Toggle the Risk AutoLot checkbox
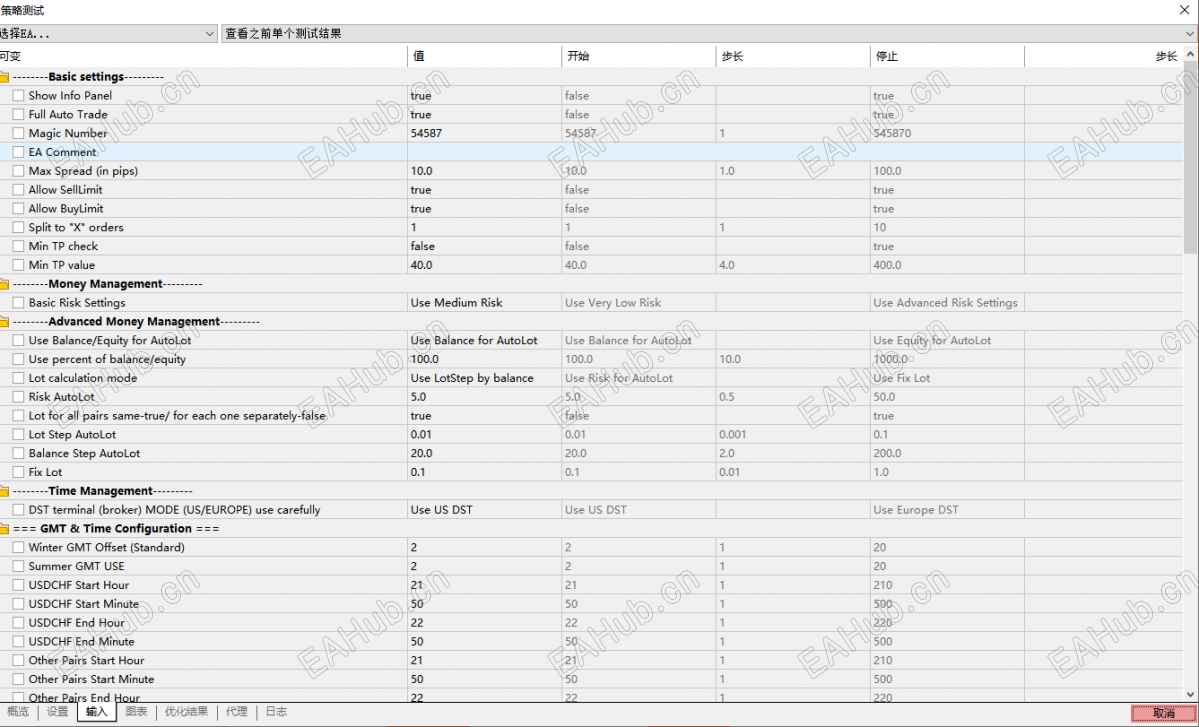This screenshot has width=1199, height=727. [18, 397]
